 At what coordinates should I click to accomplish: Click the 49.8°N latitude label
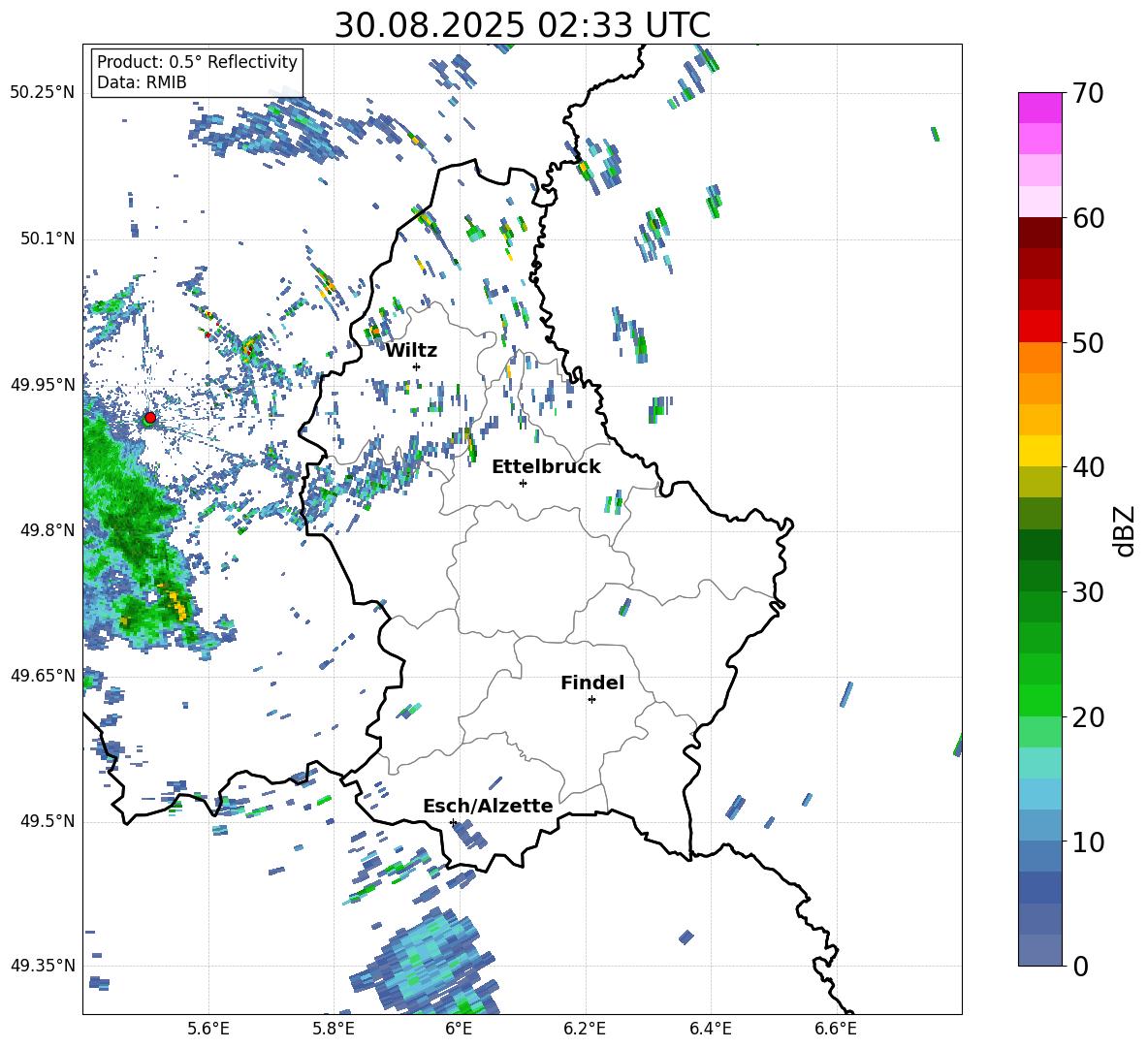point(48,530)
